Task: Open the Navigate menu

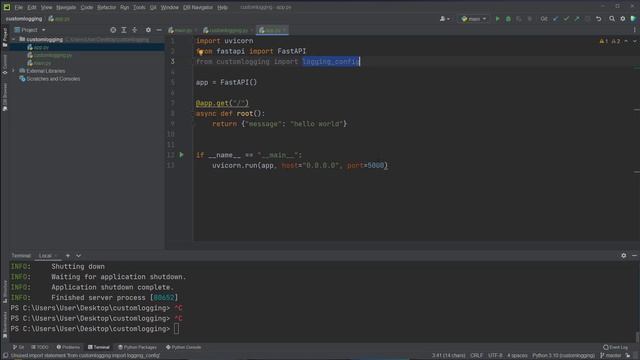Action: click(66, 7)
